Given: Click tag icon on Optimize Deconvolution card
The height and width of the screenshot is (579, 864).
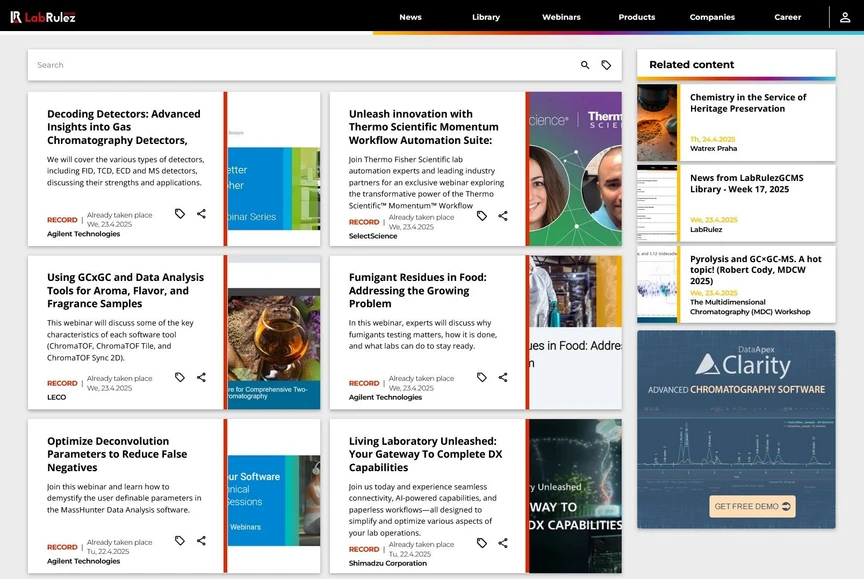Looking at the screenshot, I should point(180,541).
